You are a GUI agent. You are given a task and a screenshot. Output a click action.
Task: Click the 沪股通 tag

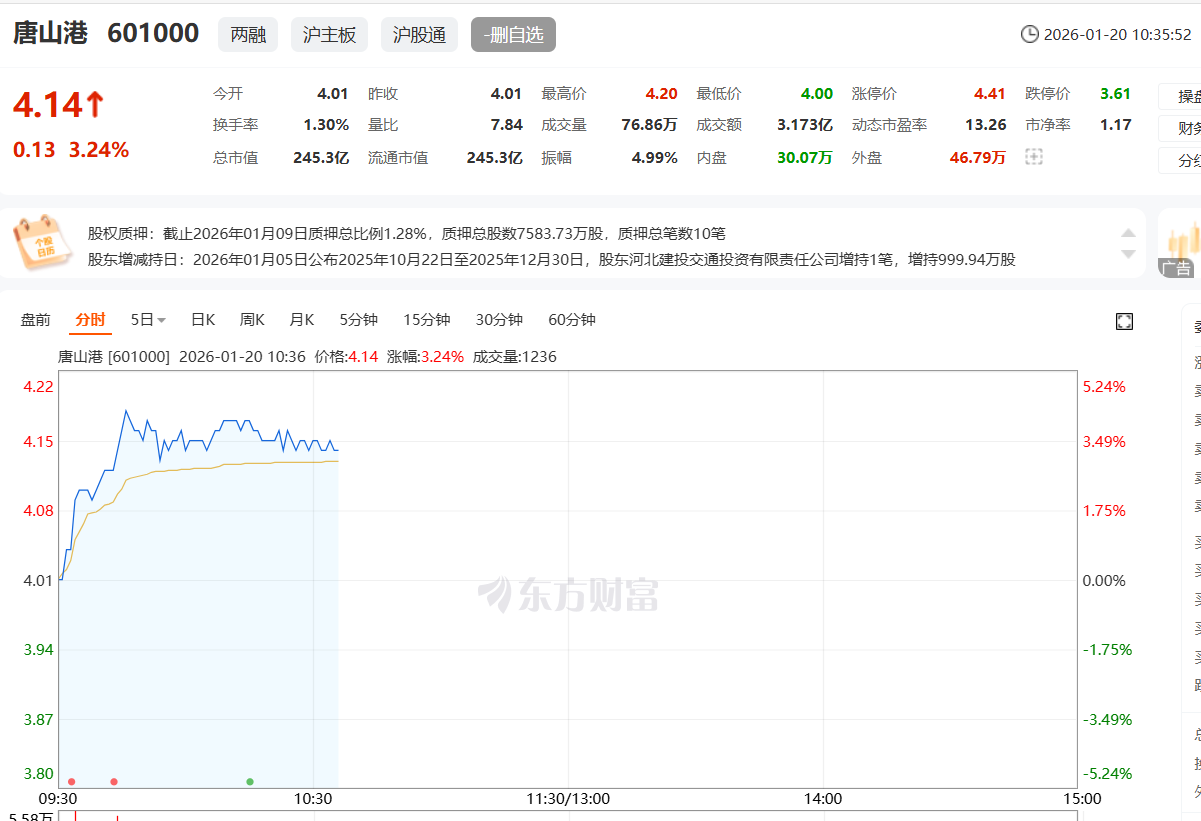(419, 35)
